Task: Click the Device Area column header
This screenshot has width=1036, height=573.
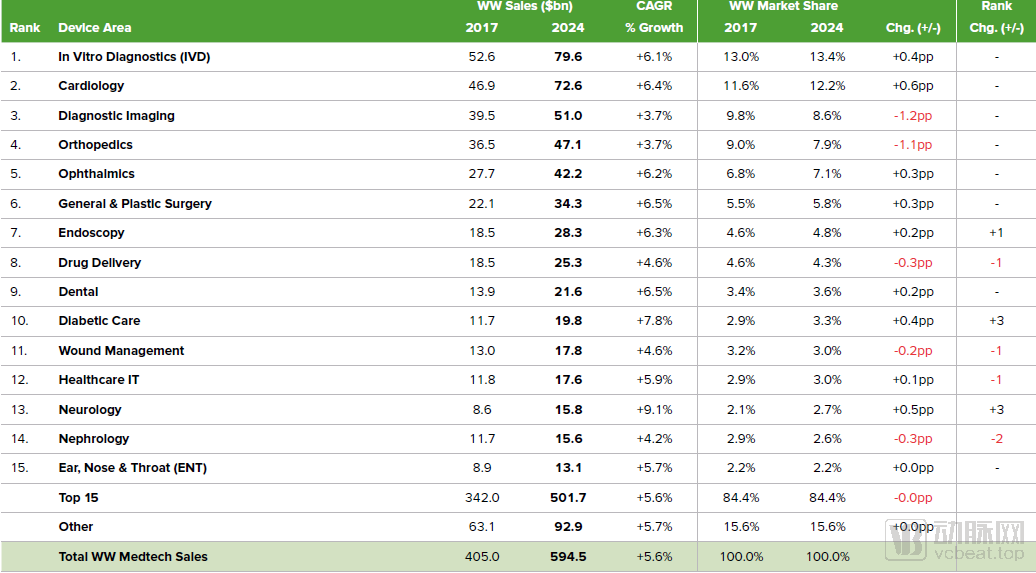Action: point(94,28)
